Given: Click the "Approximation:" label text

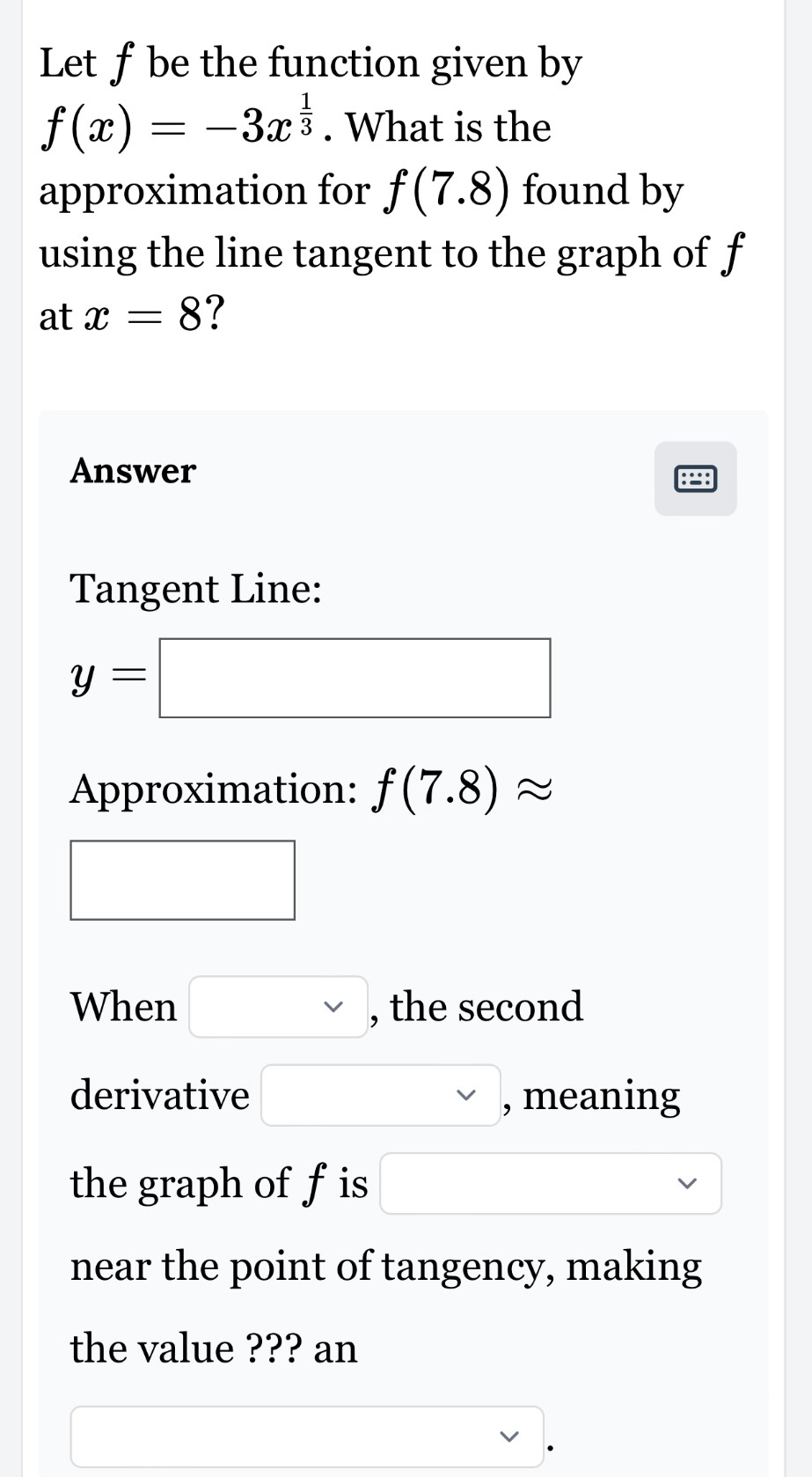Looking at the screenshot, I should [213, 789].
